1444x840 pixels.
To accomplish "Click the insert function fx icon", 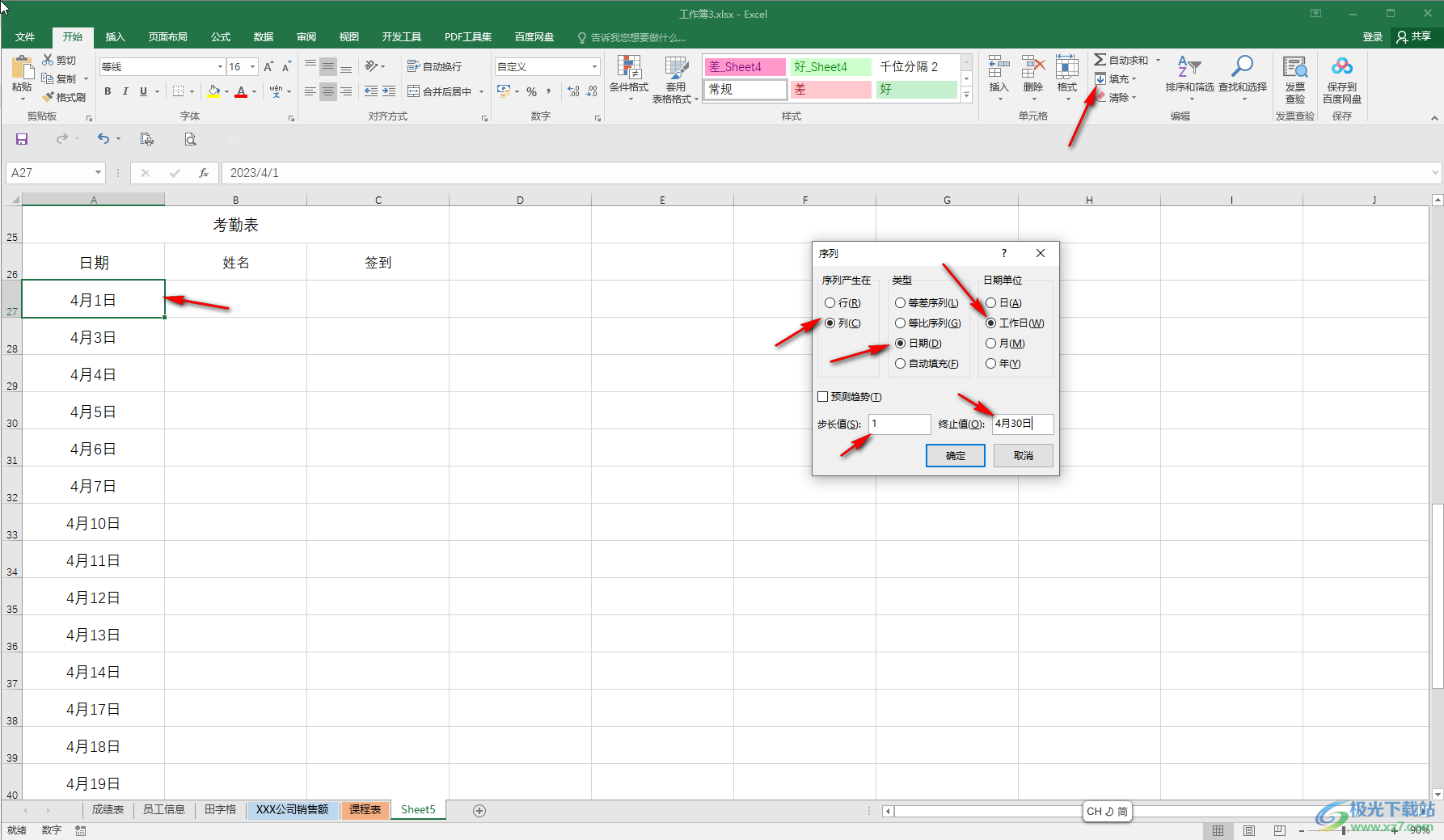I will click(204, 173).
